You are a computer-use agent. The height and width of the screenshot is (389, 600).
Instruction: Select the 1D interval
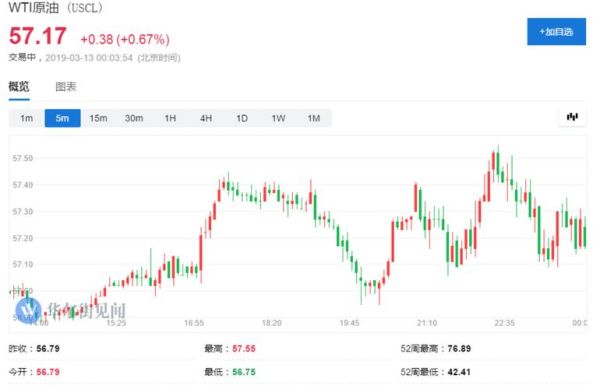(x=242, y=118)
